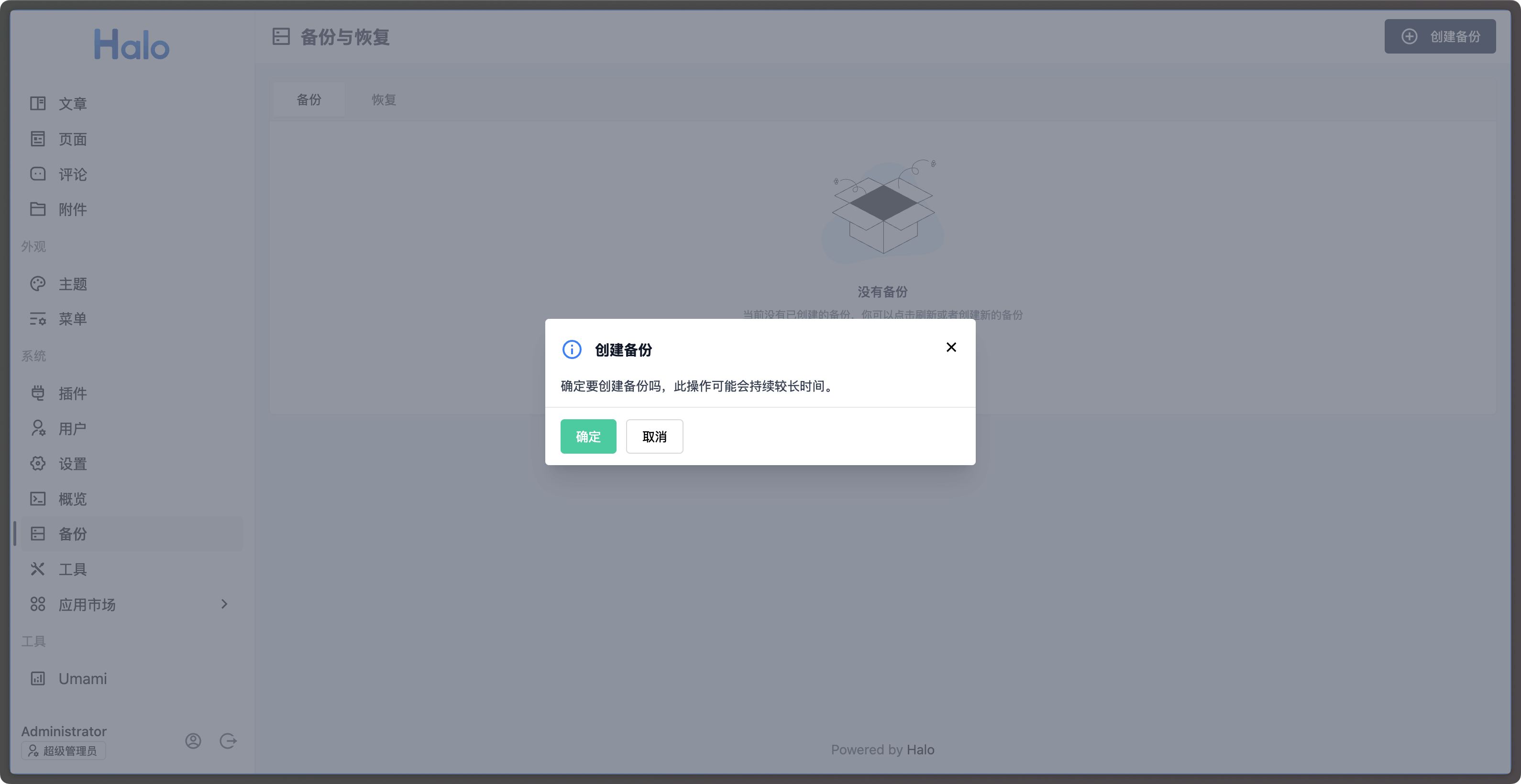Click the 概览 terminal icon
1521x784 pixels.
pos(38,499)
